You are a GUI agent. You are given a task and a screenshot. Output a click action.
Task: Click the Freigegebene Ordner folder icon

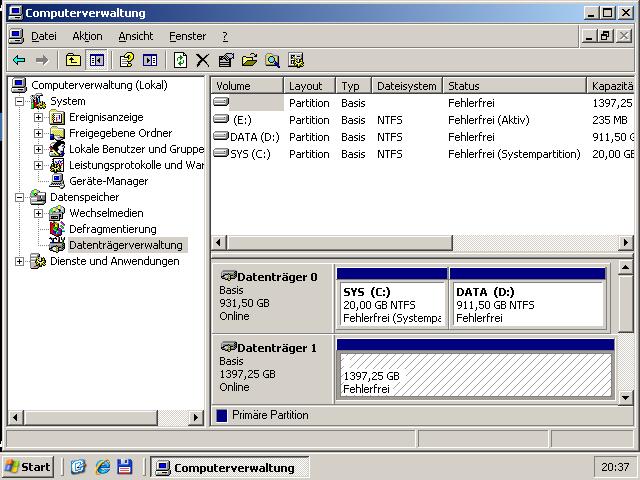(57, 133)
